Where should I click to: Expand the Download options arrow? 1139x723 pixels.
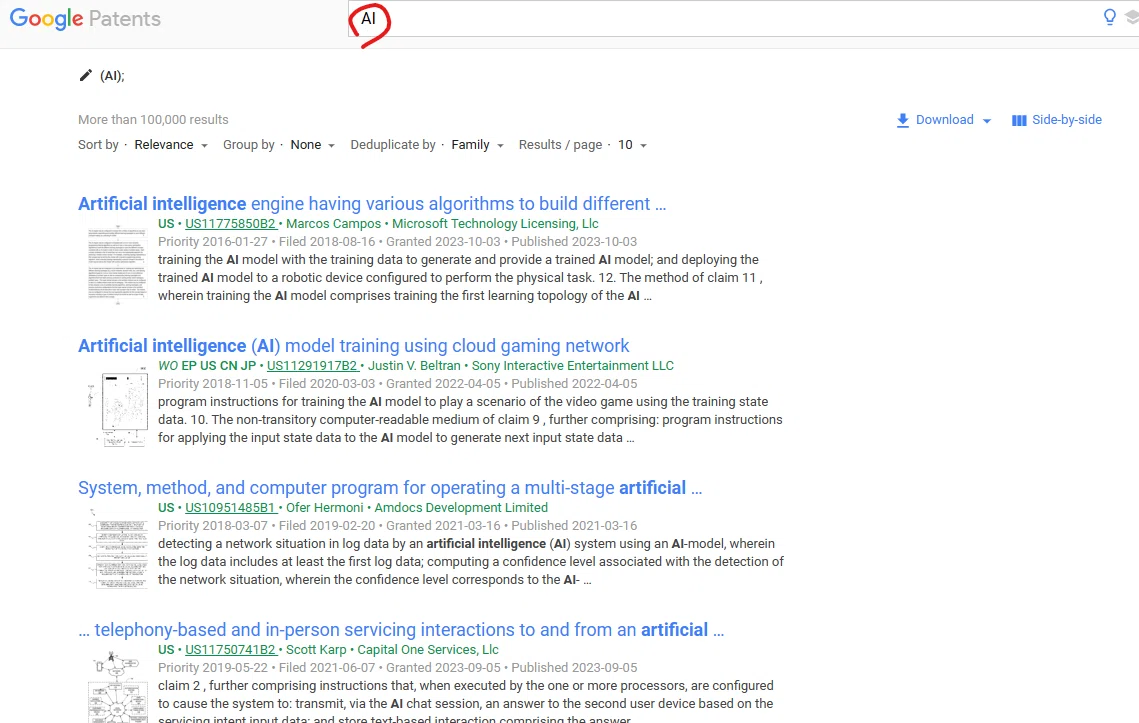tap(986, 121)
